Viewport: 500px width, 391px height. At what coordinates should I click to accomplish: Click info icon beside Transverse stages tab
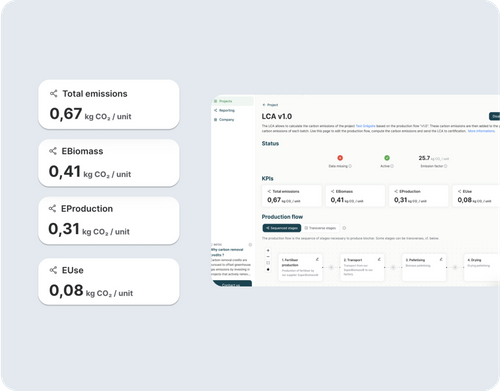pos(344,228)
